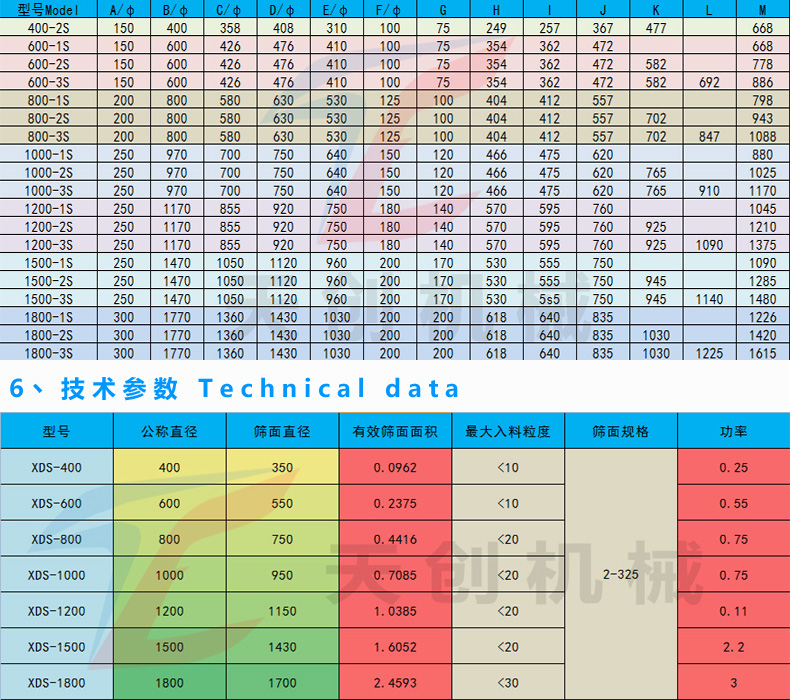The height and width of the screenshot is (700, 790).
Task: Click the 600-3S model row label
Action: point(48,82)
